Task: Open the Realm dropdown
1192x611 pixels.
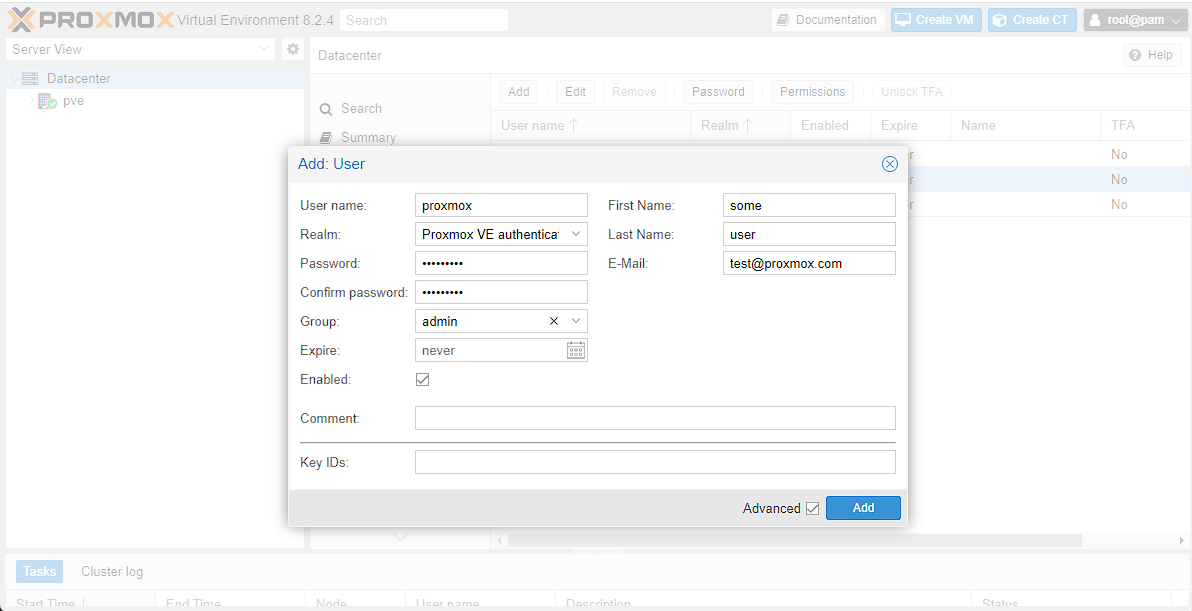Action: 575,234
